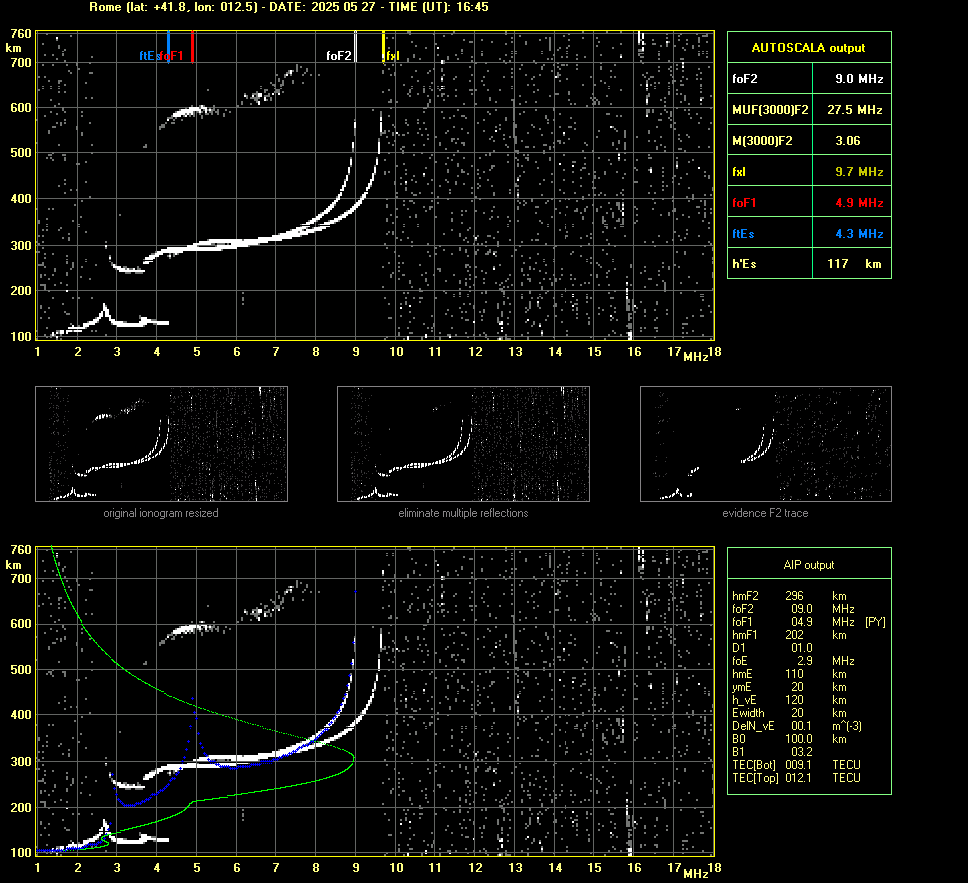Click the 'evidence F2 trace' caption
The width and height of the screenshot is (968, 883).
tap(766, 513)
